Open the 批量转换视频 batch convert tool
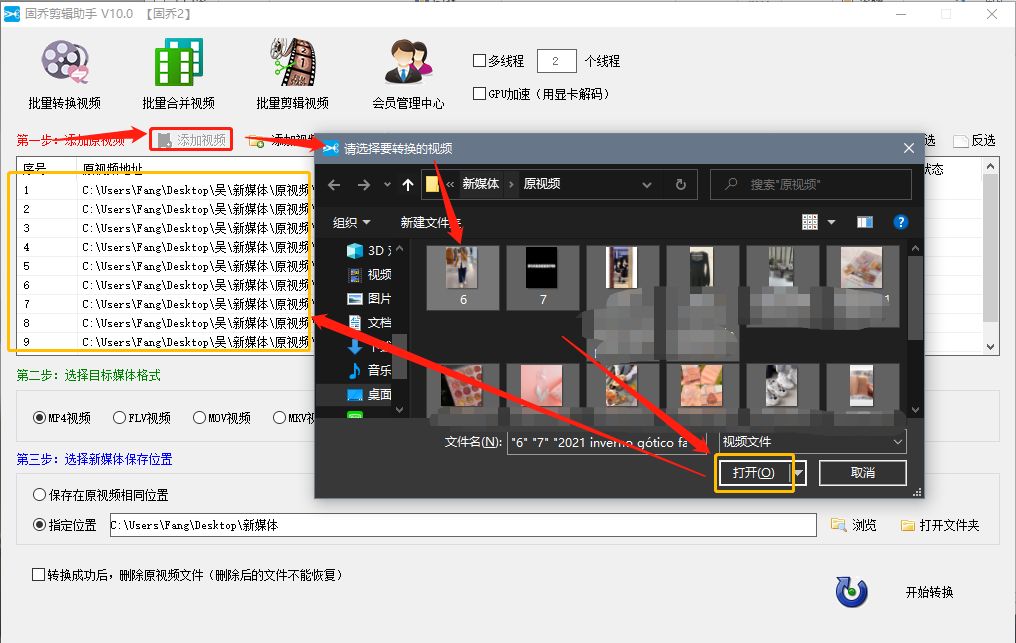The image size is (1016, 643). [65, 75]
